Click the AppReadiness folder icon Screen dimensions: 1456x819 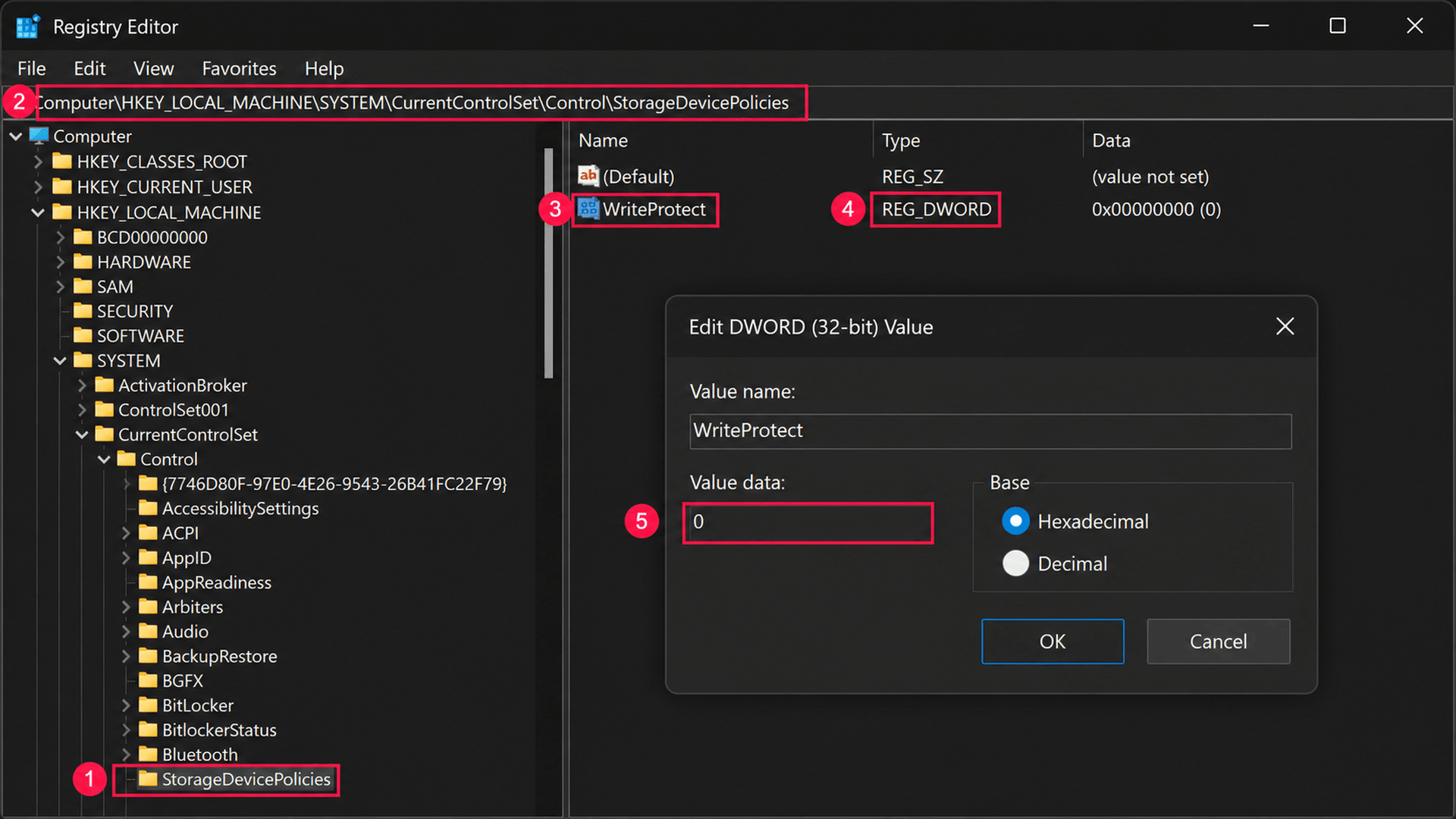click(x=148, y=582)
